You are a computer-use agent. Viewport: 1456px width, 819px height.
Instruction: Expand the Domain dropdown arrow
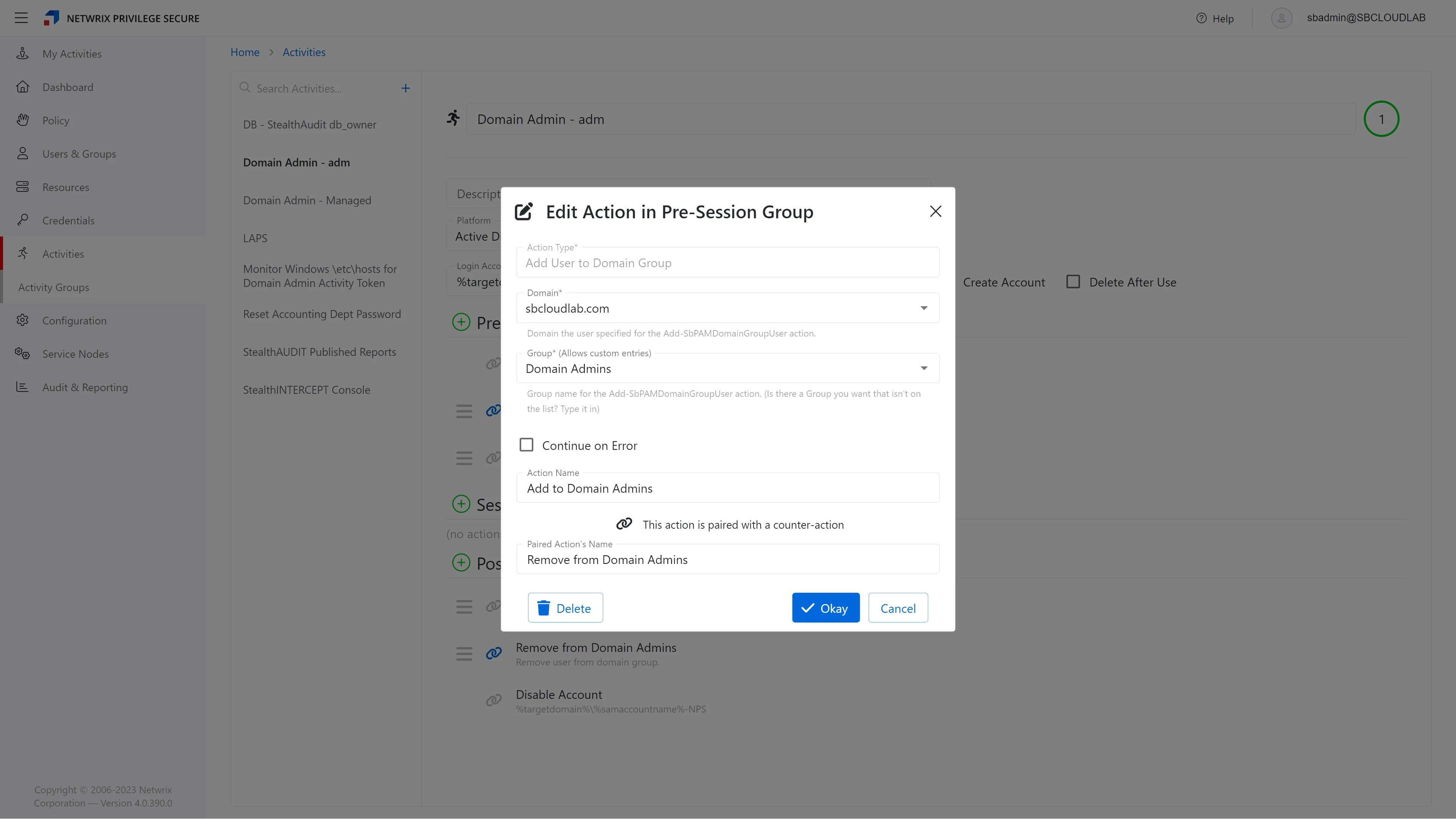(x=924, y=308)
